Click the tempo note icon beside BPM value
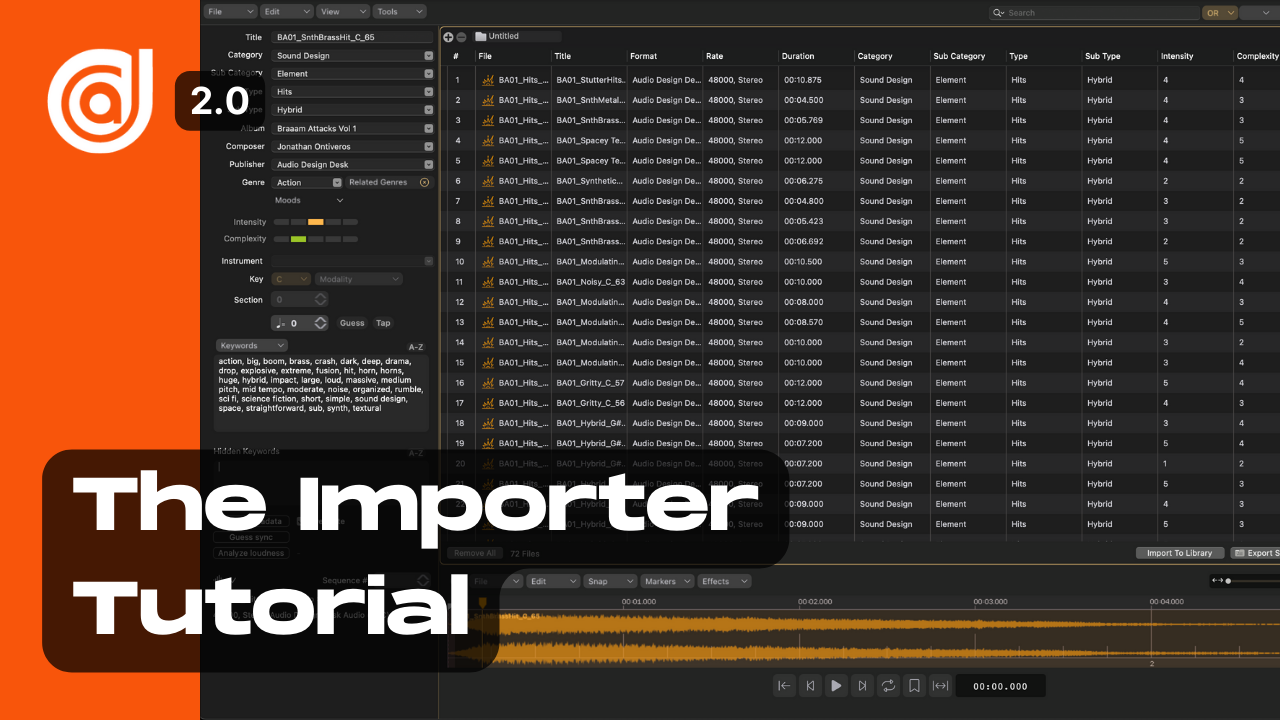 coord(280,323)
